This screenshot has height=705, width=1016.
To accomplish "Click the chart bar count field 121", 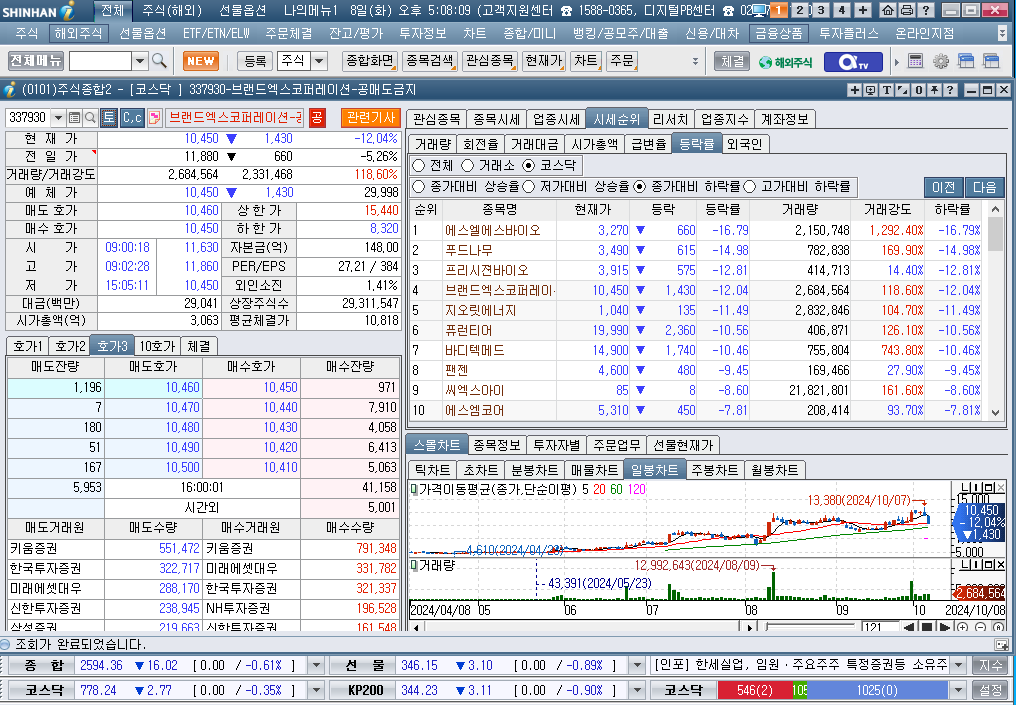I will point(880,627).
